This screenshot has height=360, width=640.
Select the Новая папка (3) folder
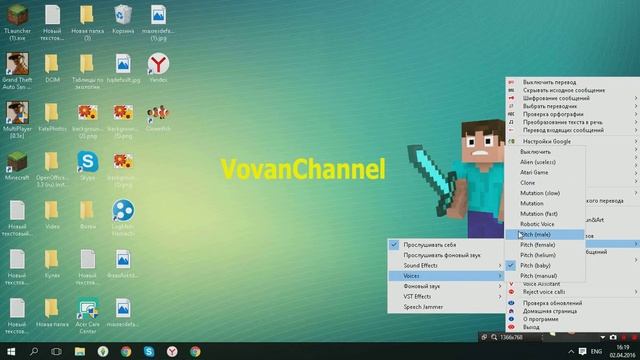tap(88, 22)
